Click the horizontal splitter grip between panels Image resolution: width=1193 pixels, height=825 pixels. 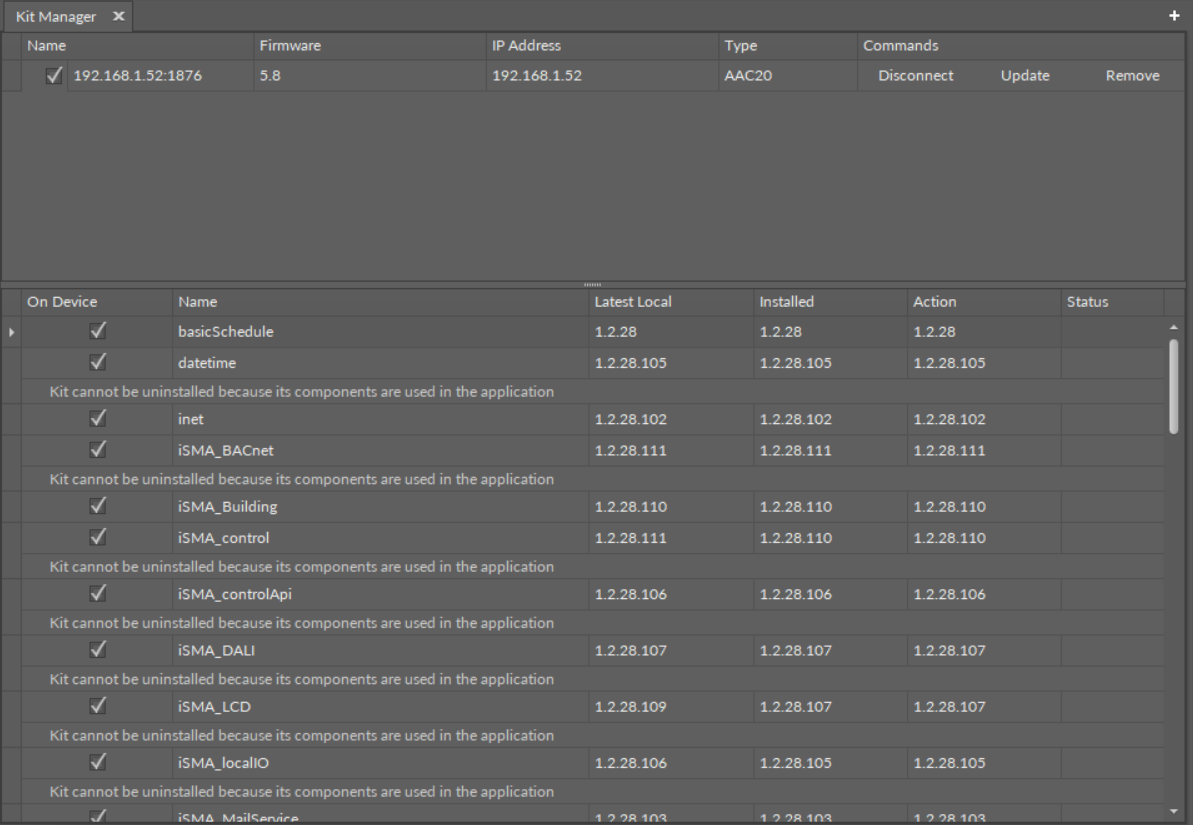coord(596,284)
